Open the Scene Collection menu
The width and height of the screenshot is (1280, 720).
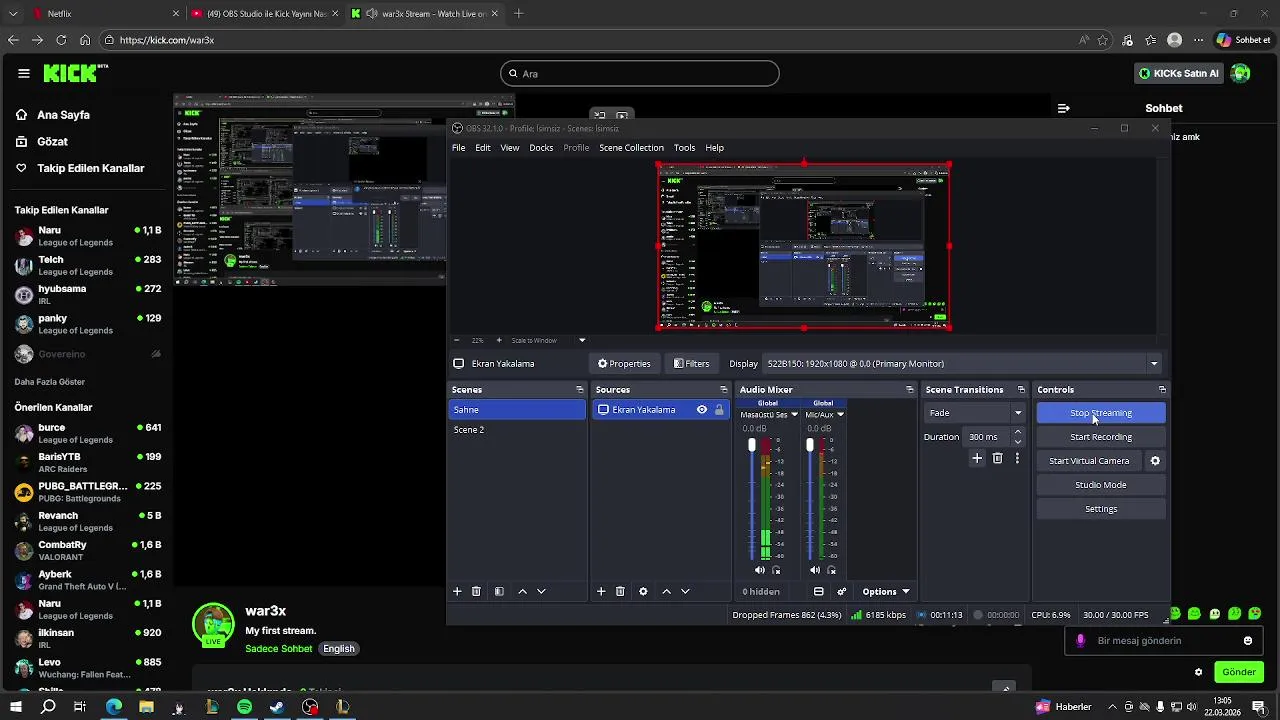click(631, 148)
